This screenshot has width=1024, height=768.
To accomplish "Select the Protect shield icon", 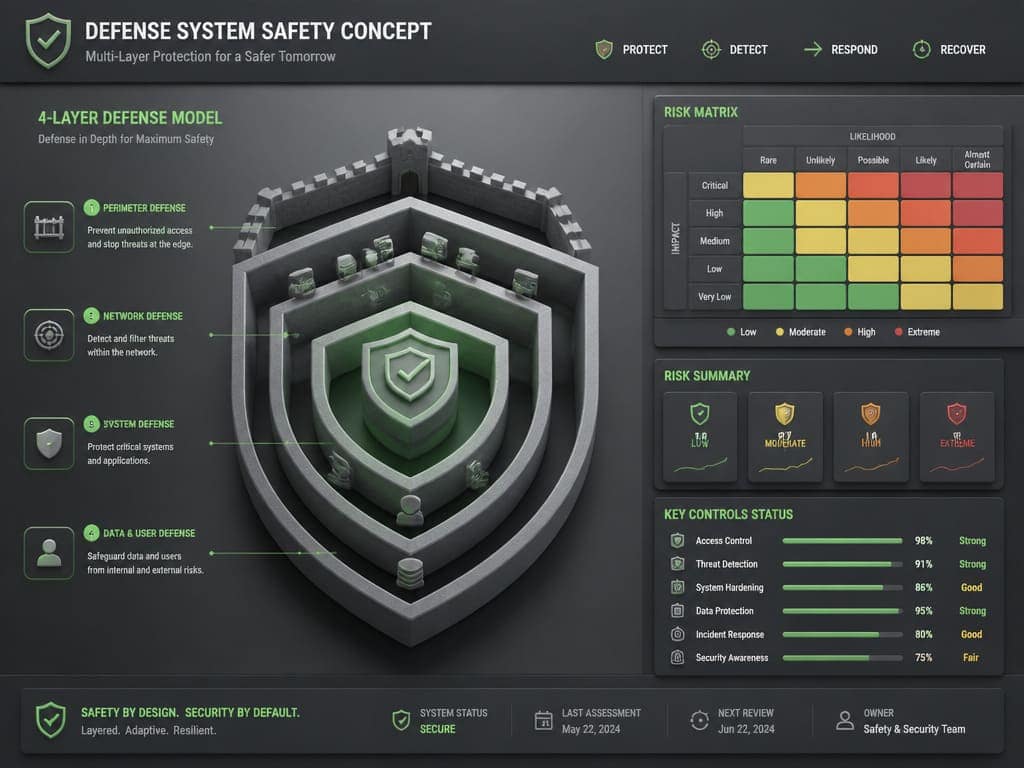I will tap(604, 50).
